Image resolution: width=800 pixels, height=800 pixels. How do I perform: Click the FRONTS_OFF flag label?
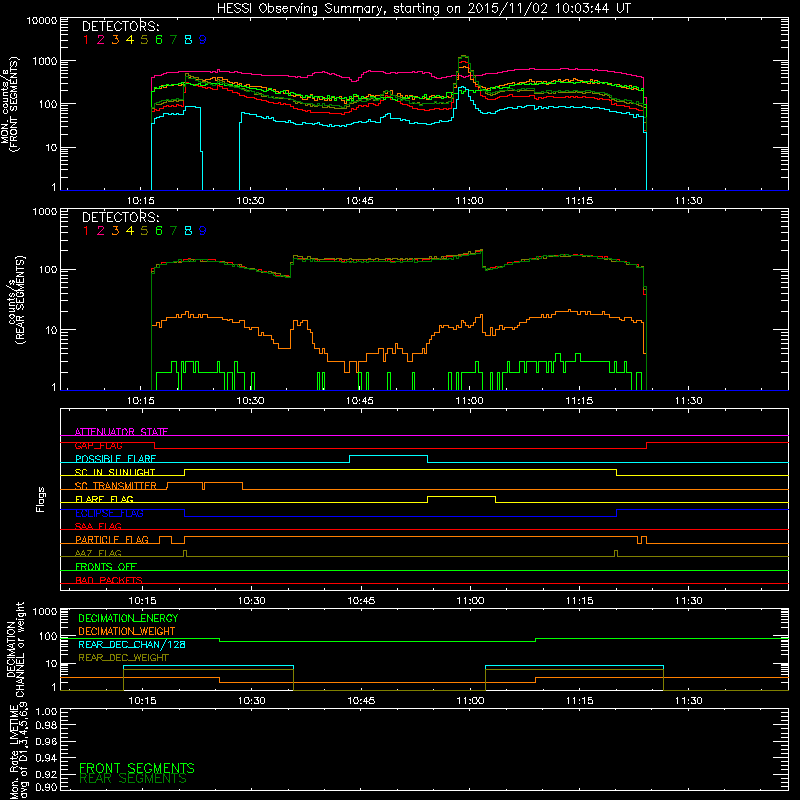106,567
